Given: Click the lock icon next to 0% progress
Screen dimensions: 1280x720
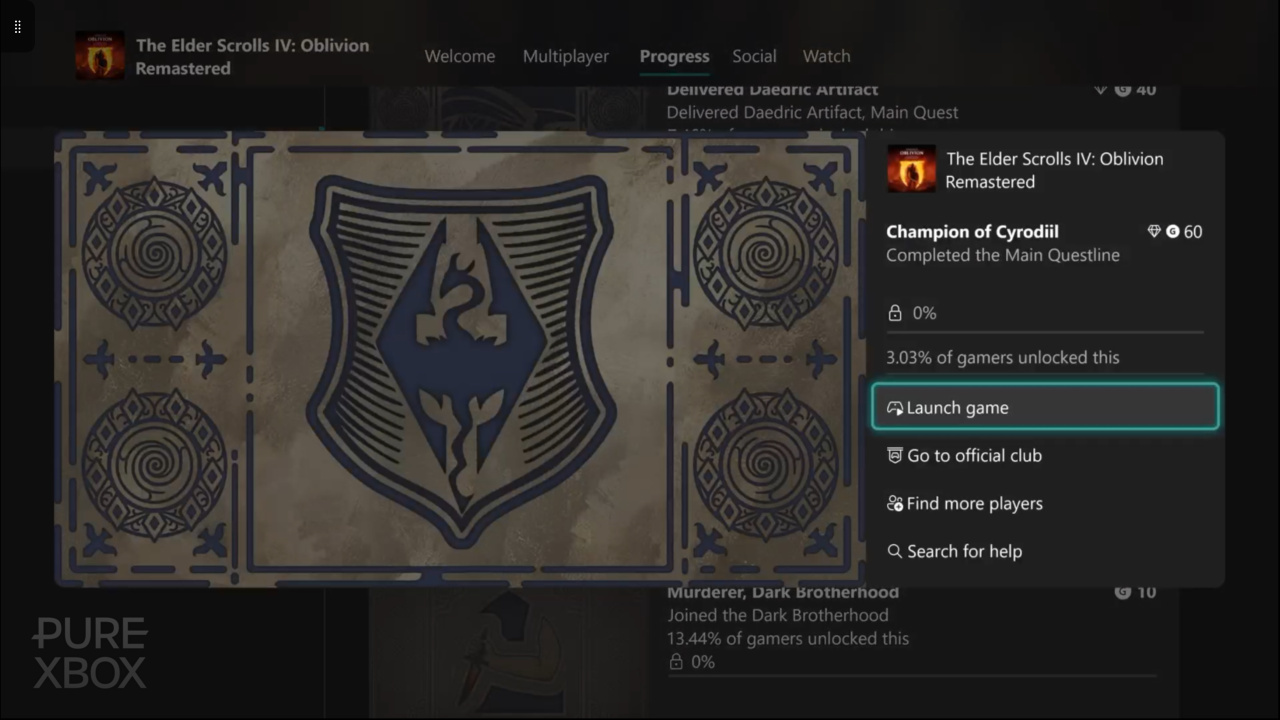Looking at the screenshot, I should [895, 313].
